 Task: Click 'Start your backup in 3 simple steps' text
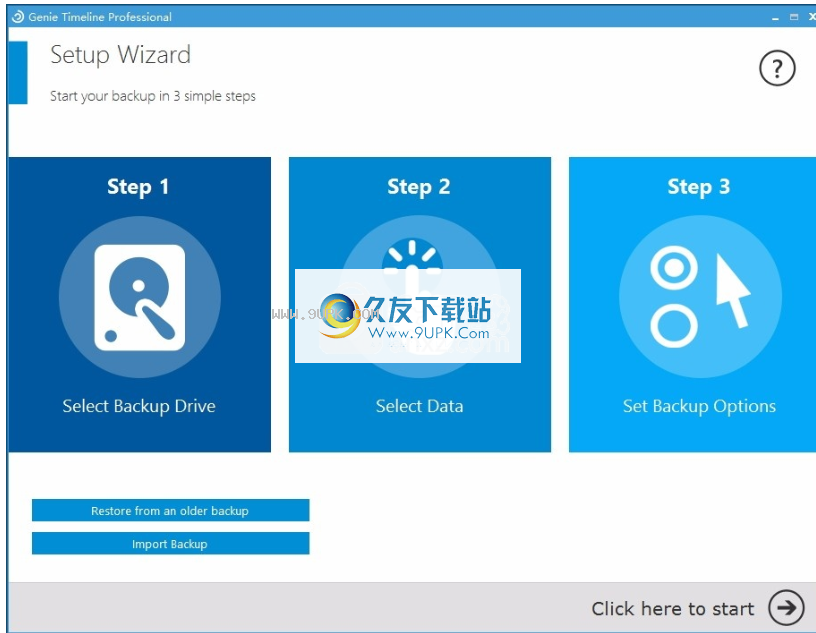click(x=152, y=96)
